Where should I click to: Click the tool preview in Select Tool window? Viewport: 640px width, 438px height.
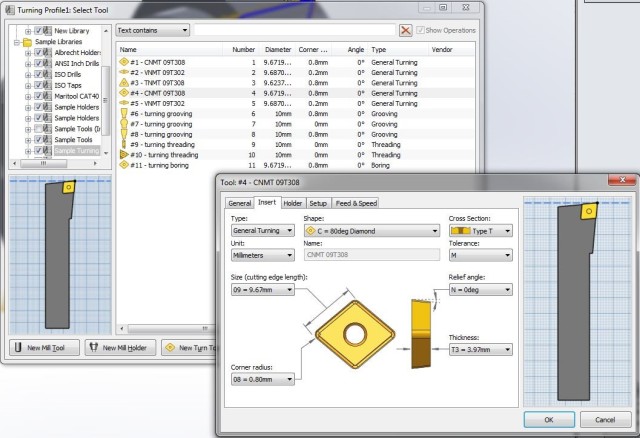(x=60, y=256)
